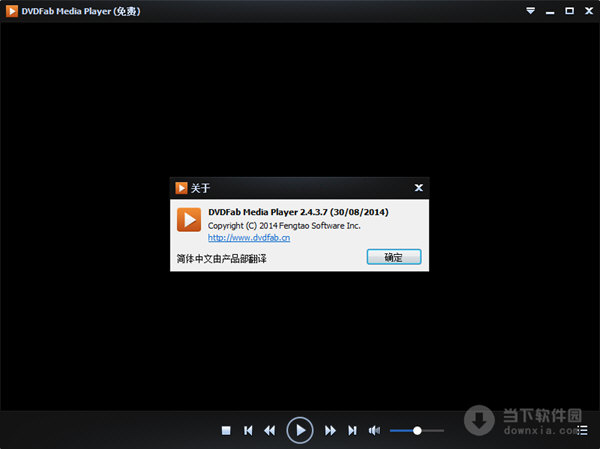Open the playlist with the list icon
The image size is (600, 449).
(x=582, y=430)
